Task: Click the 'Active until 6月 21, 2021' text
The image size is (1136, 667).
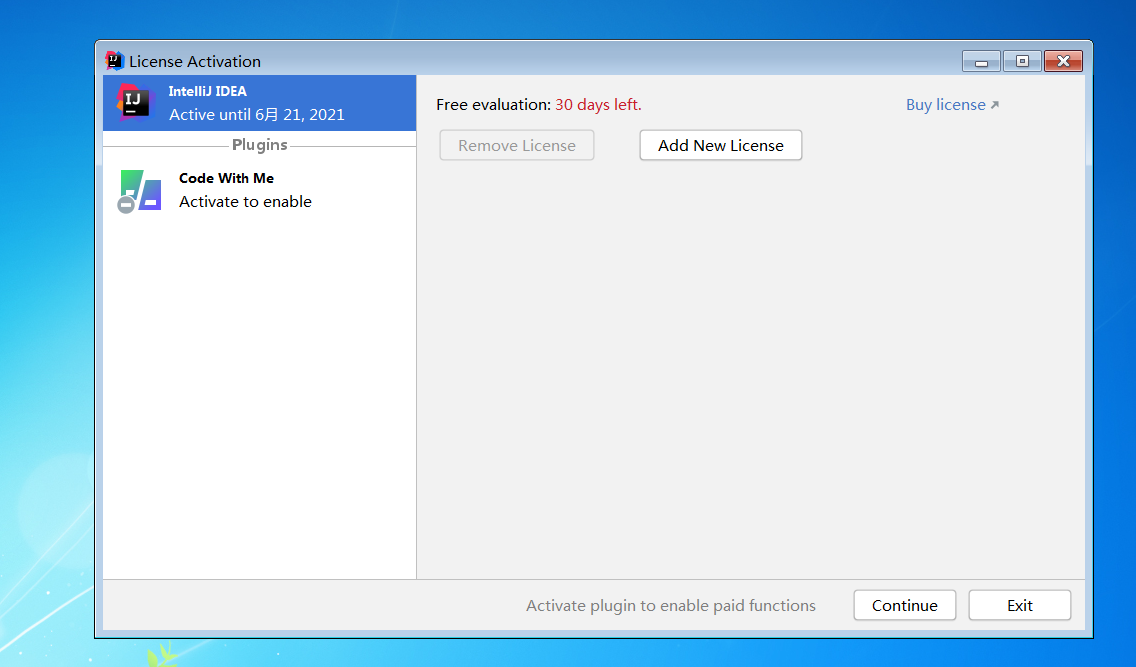Action: tap(256, 114)
